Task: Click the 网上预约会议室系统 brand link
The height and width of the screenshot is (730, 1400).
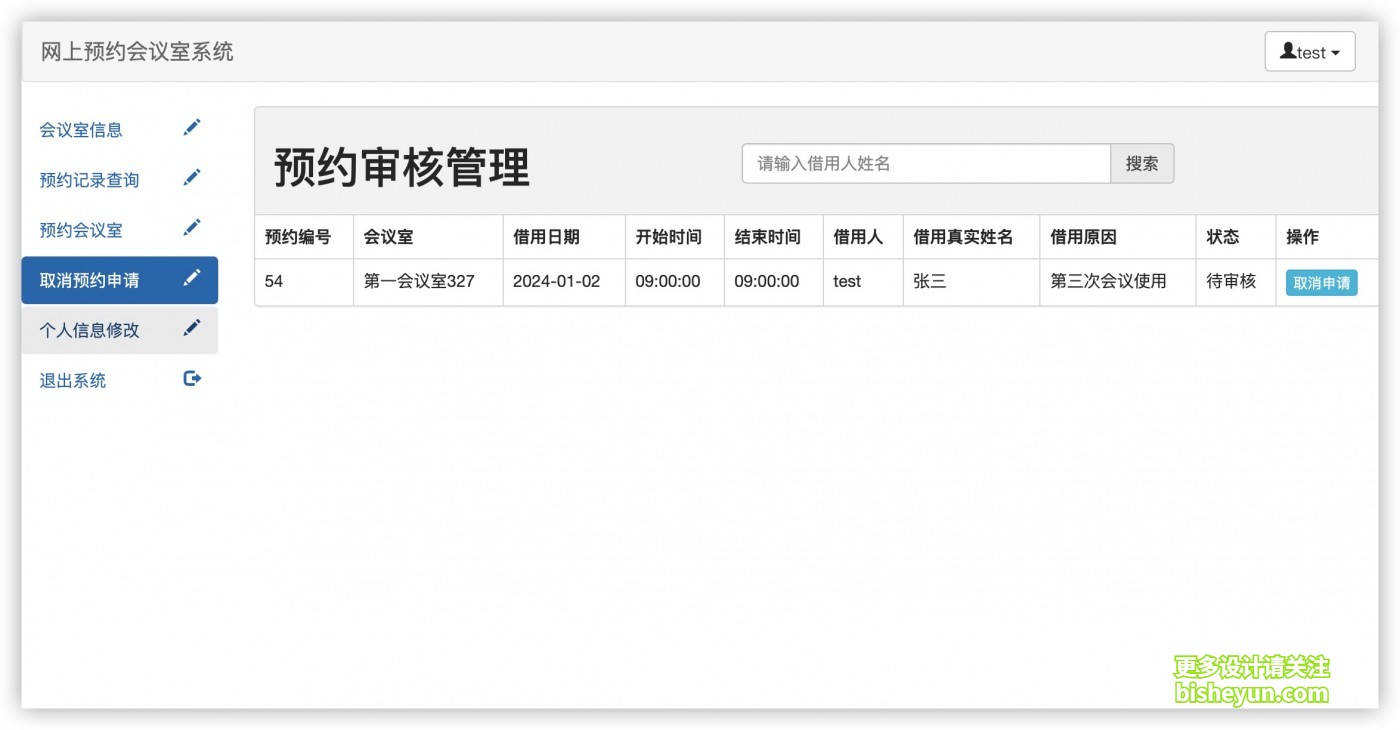Action: point(137,52)
